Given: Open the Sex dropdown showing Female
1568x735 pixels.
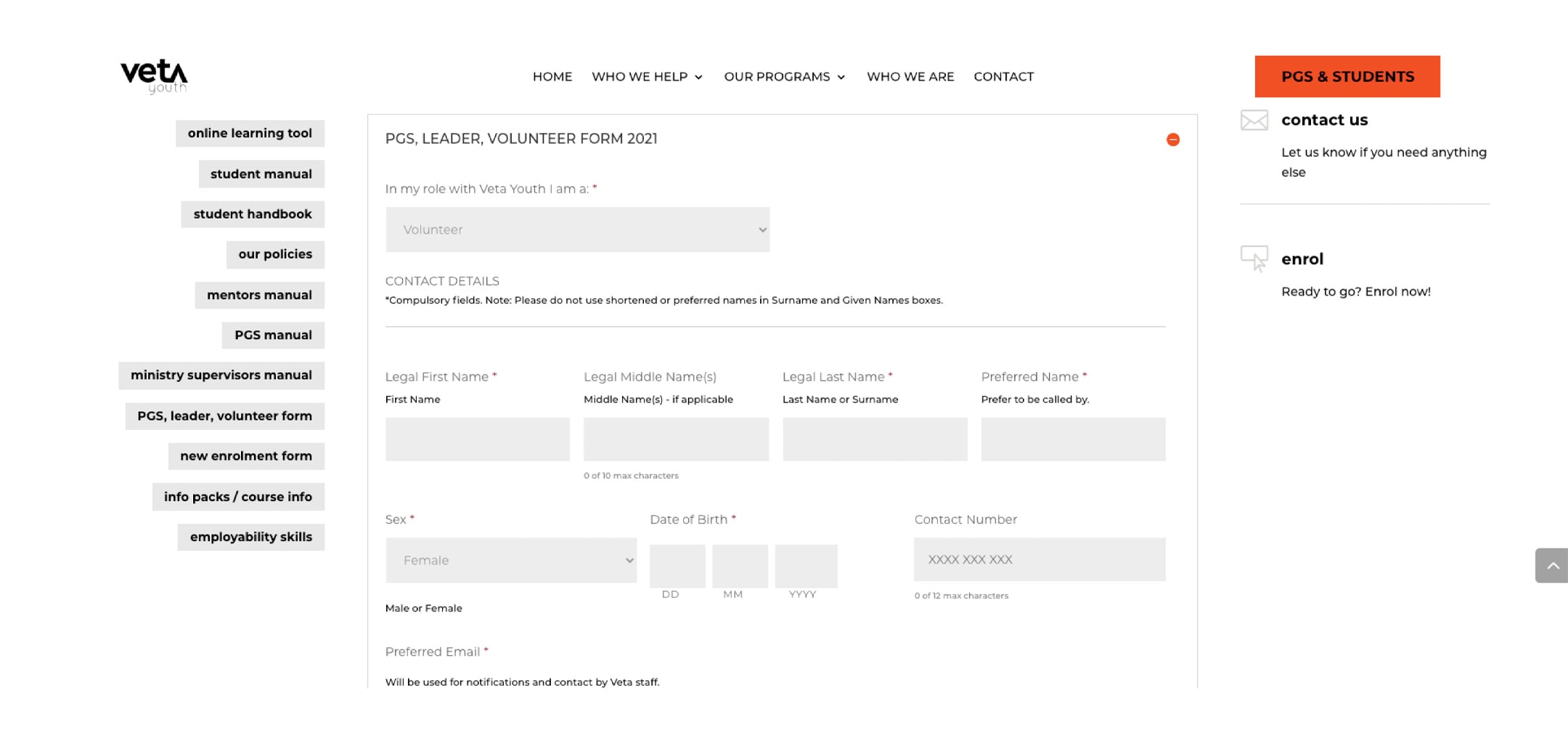Looking at the screenshot, I should pyautogui.click(x=511, y=560).
